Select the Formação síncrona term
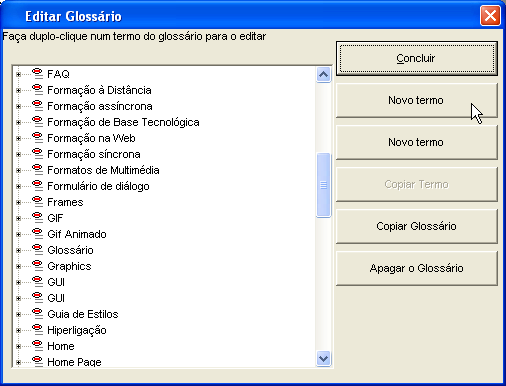Screen dimensions: 506x386 [94, 154]
